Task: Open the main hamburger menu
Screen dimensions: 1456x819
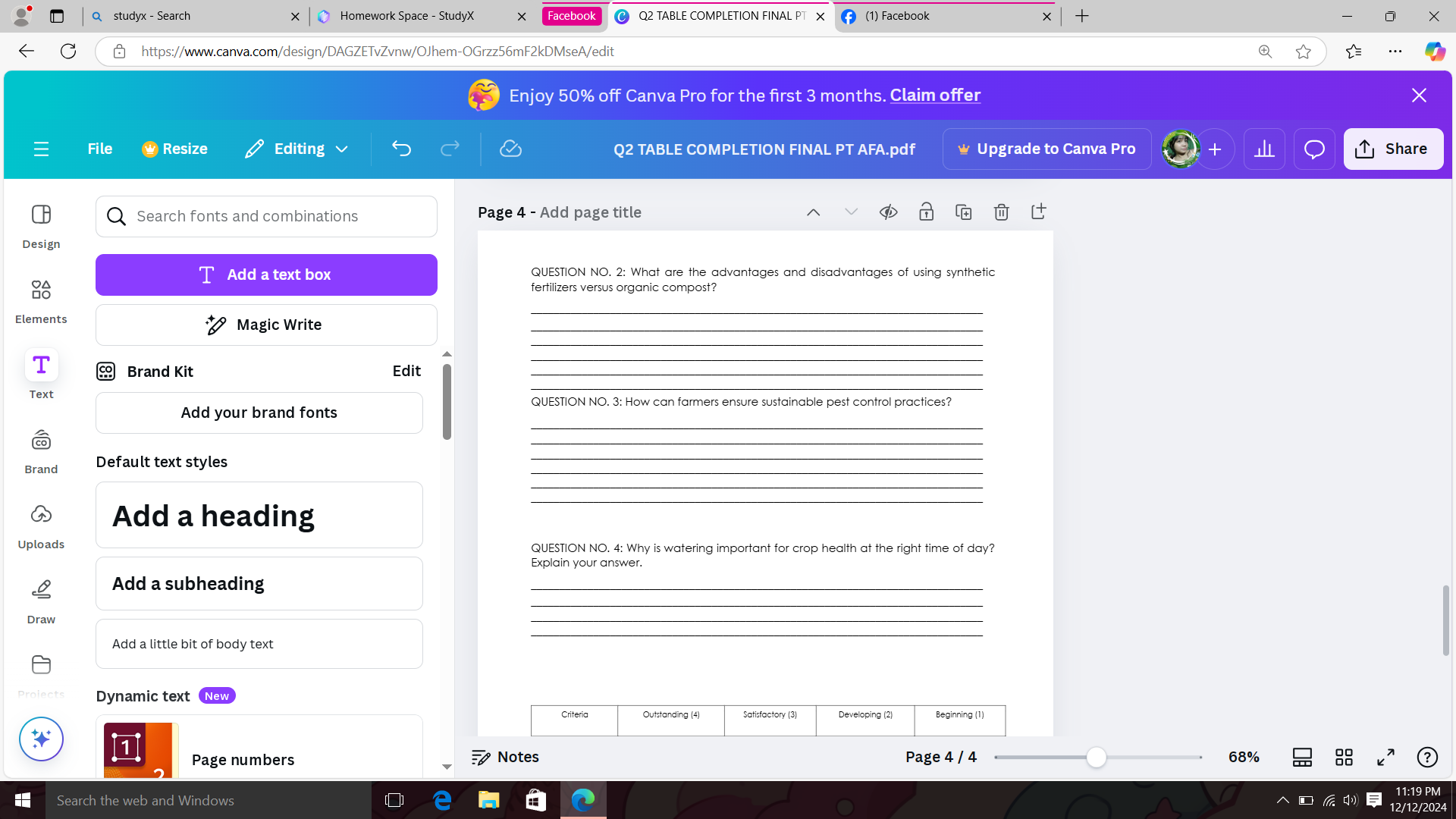Action: pos(41,149)
